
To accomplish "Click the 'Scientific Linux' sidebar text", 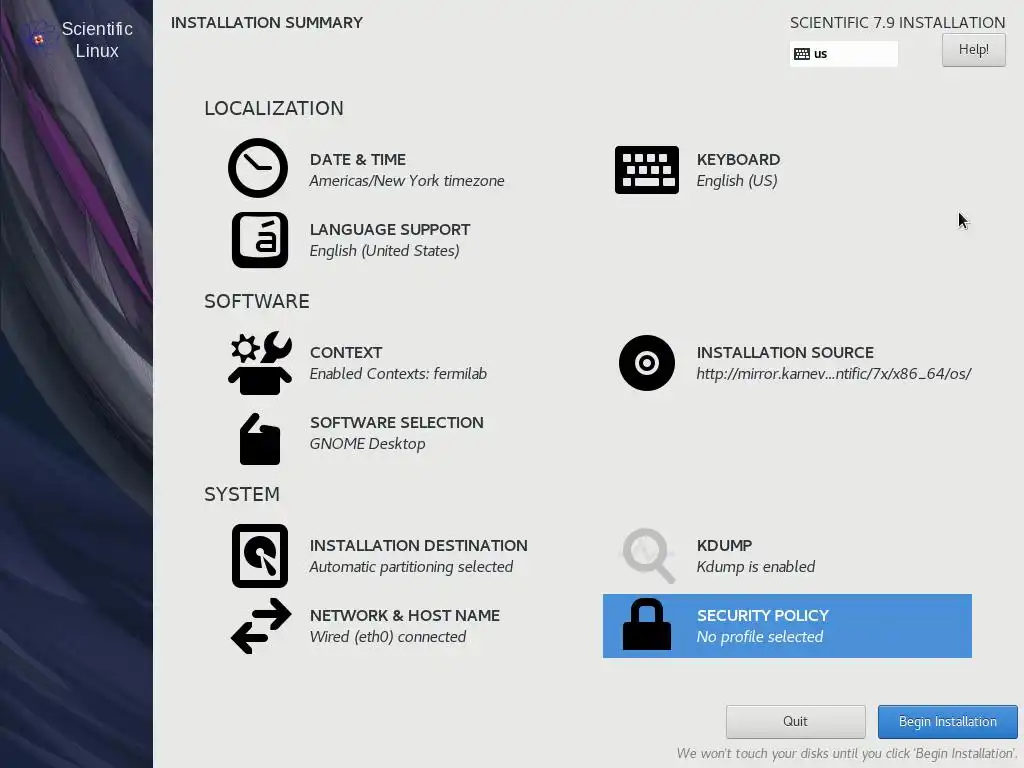I will coord(97,40).
